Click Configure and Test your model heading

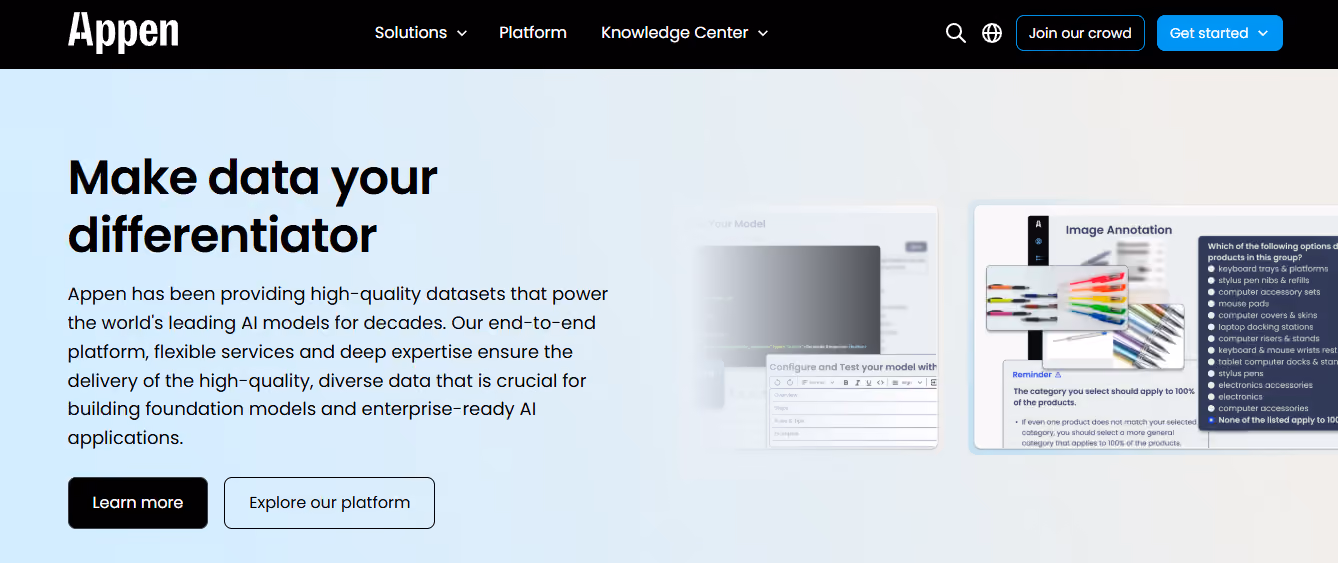(853, 367)
